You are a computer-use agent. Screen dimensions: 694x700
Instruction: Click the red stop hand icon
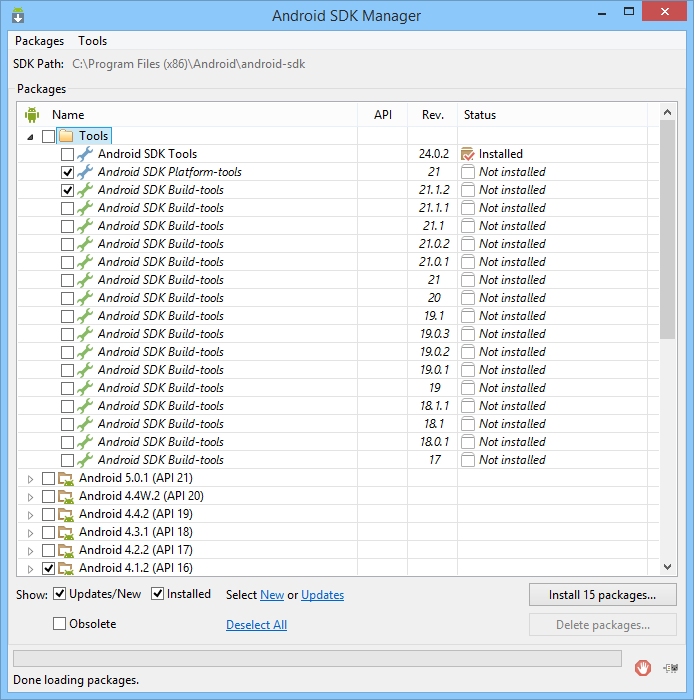643,668
